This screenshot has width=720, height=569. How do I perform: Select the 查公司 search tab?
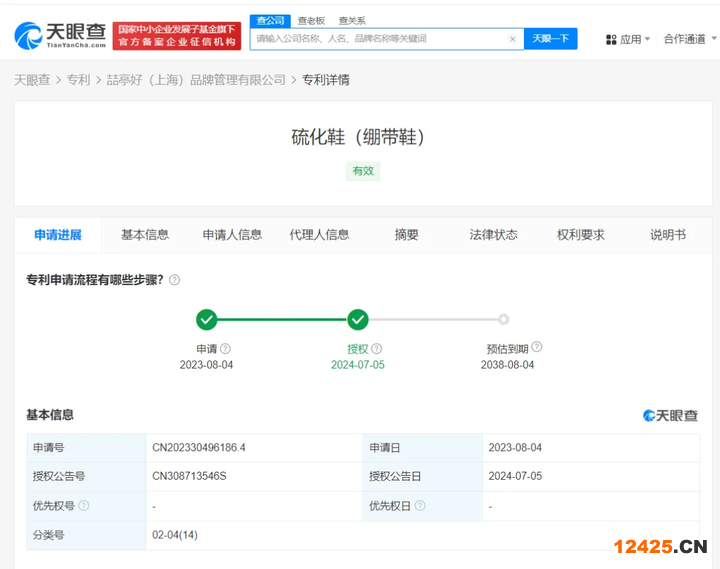click(270, 21)
